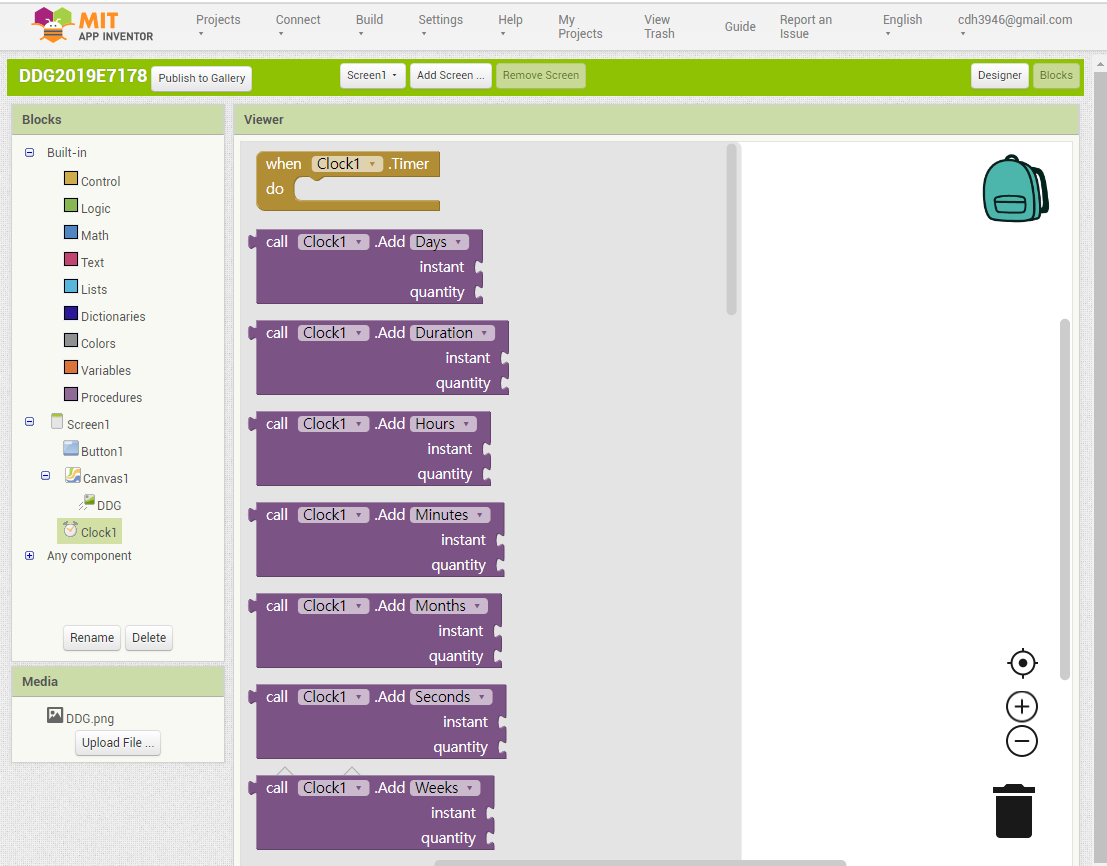This screenshot has width=1107, height=866.
Task: Select the Colors blocks color icon
Action: 71,340
